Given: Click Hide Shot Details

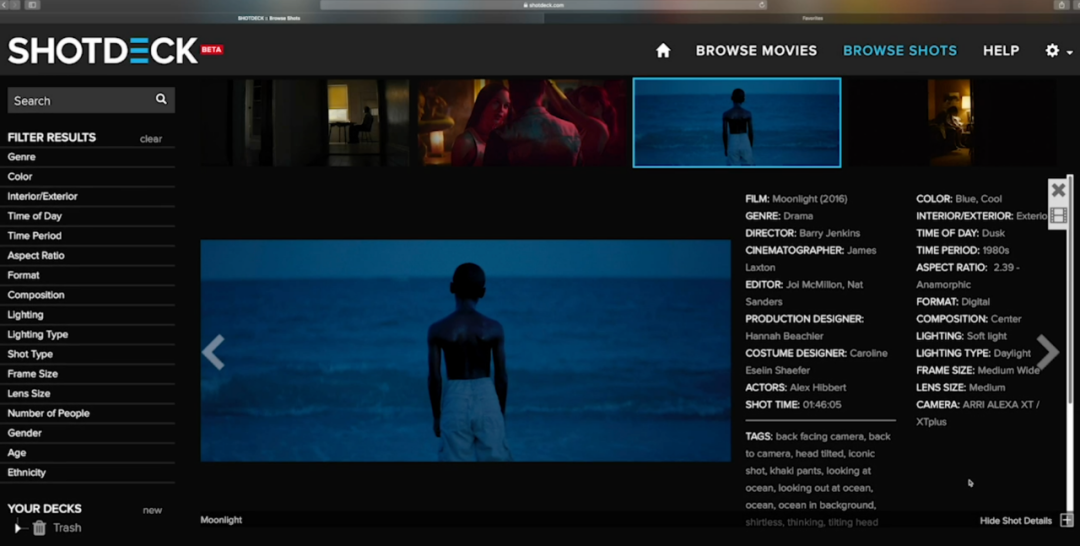Looking at the screenshot, I should click(1015, 521).
